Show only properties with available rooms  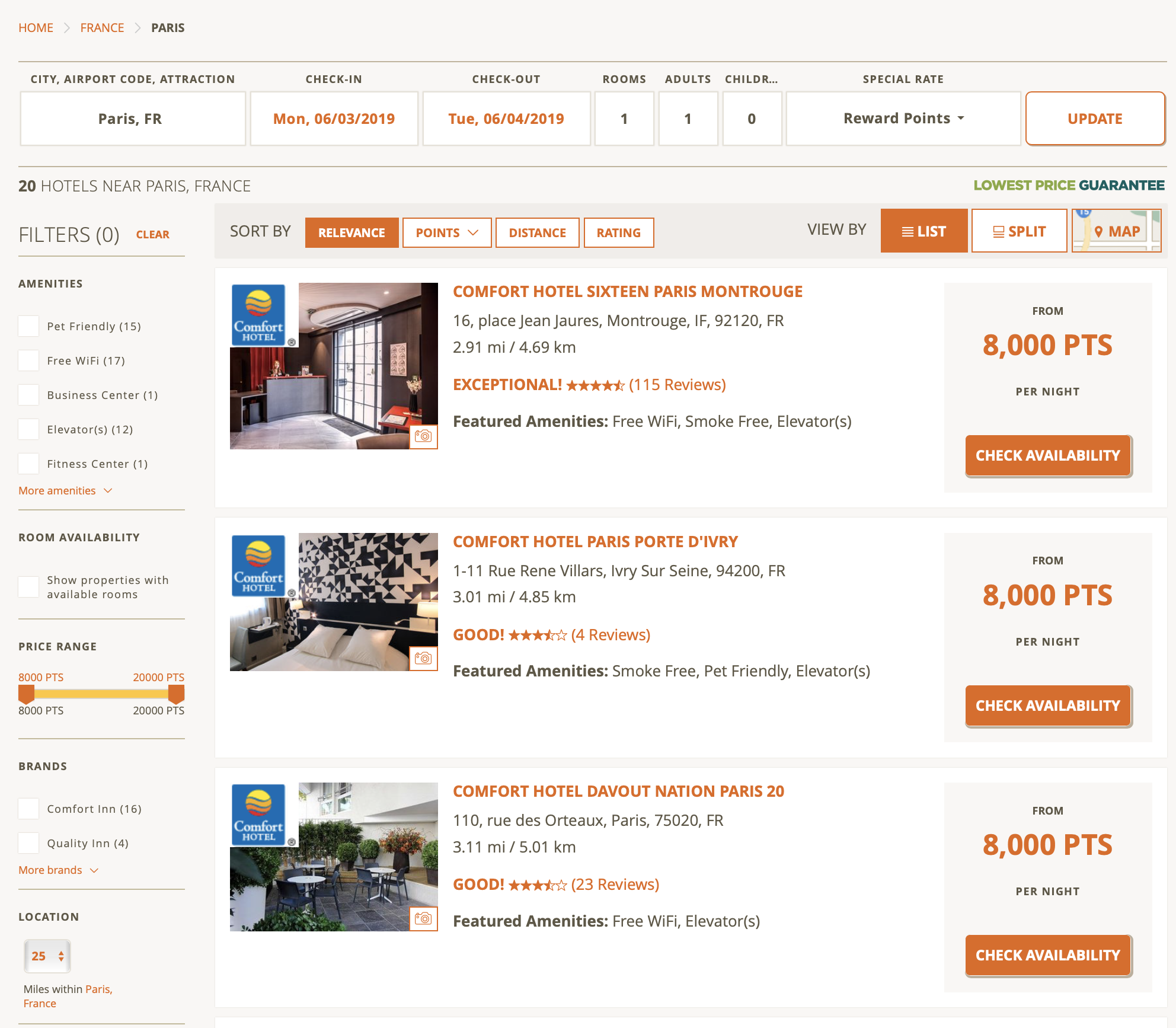click(28, 587)
